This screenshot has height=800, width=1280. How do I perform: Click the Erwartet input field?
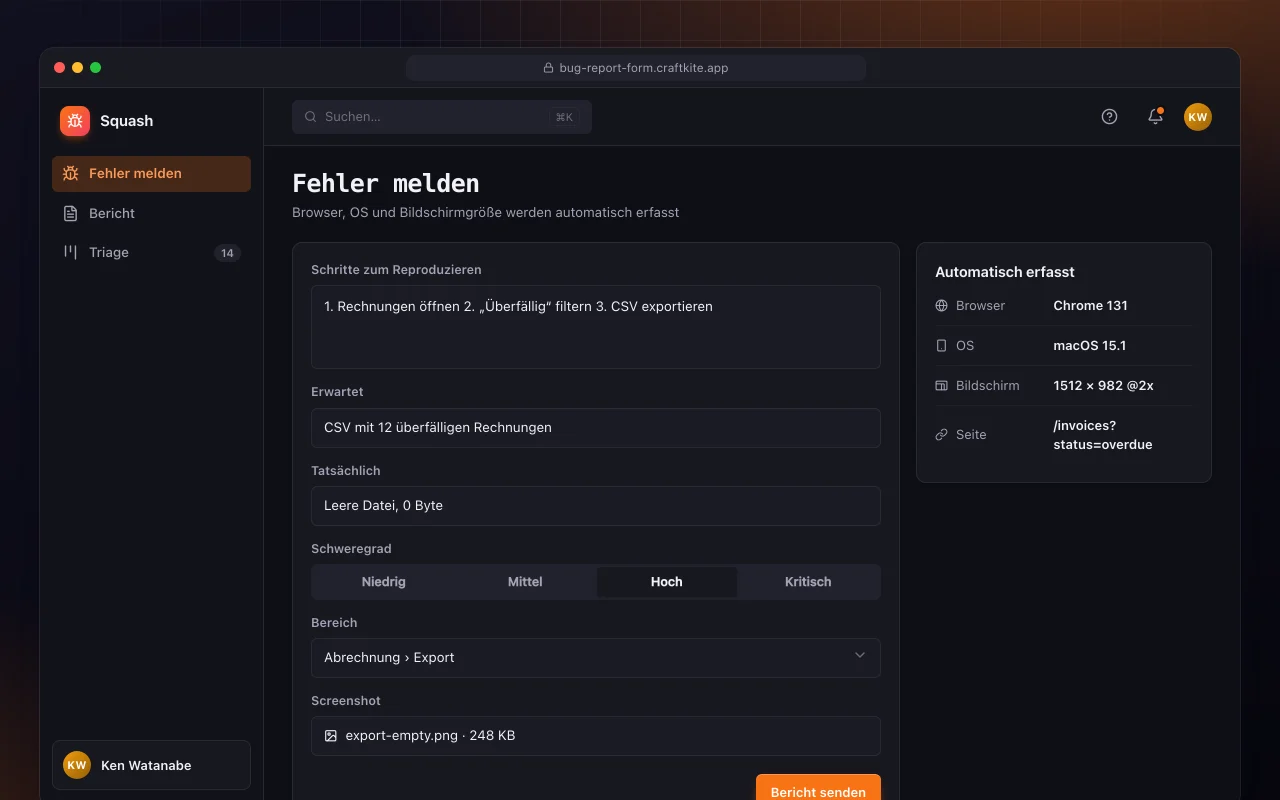tap(596, 428)
